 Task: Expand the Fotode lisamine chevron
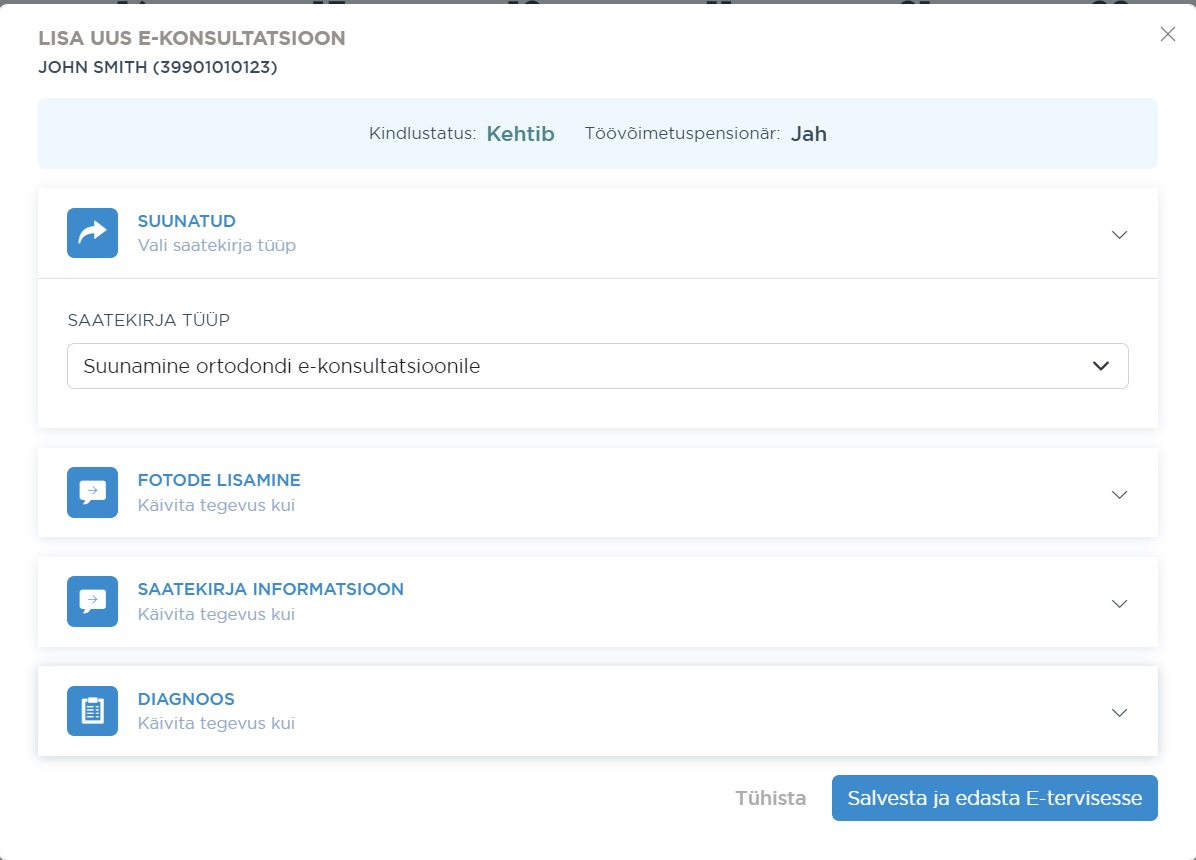tap(1119, 494)
